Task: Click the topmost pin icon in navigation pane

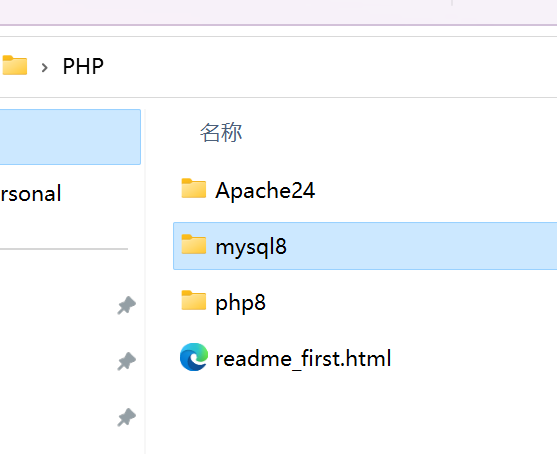Action: click(126, 306)
